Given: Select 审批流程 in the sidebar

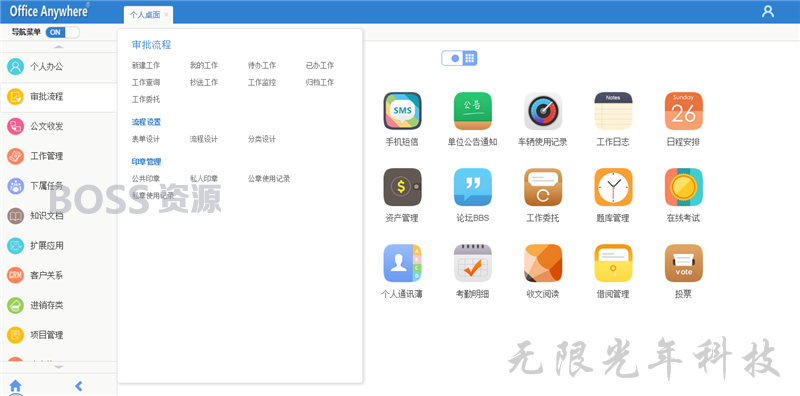Looking at the screenshot, I should 59,96.
